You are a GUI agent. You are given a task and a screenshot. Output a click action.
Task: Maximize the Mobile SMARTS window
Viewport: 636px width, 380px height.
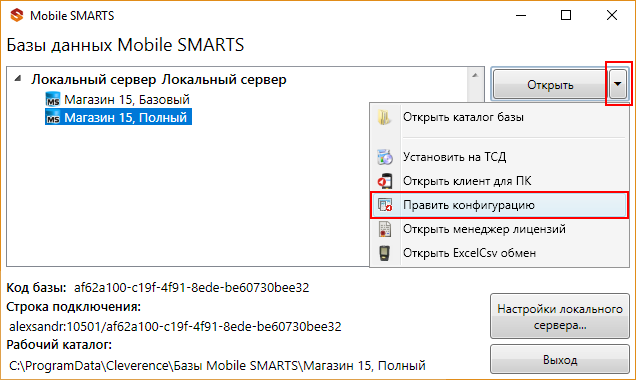pyautogui.click(x=566, y=15)
